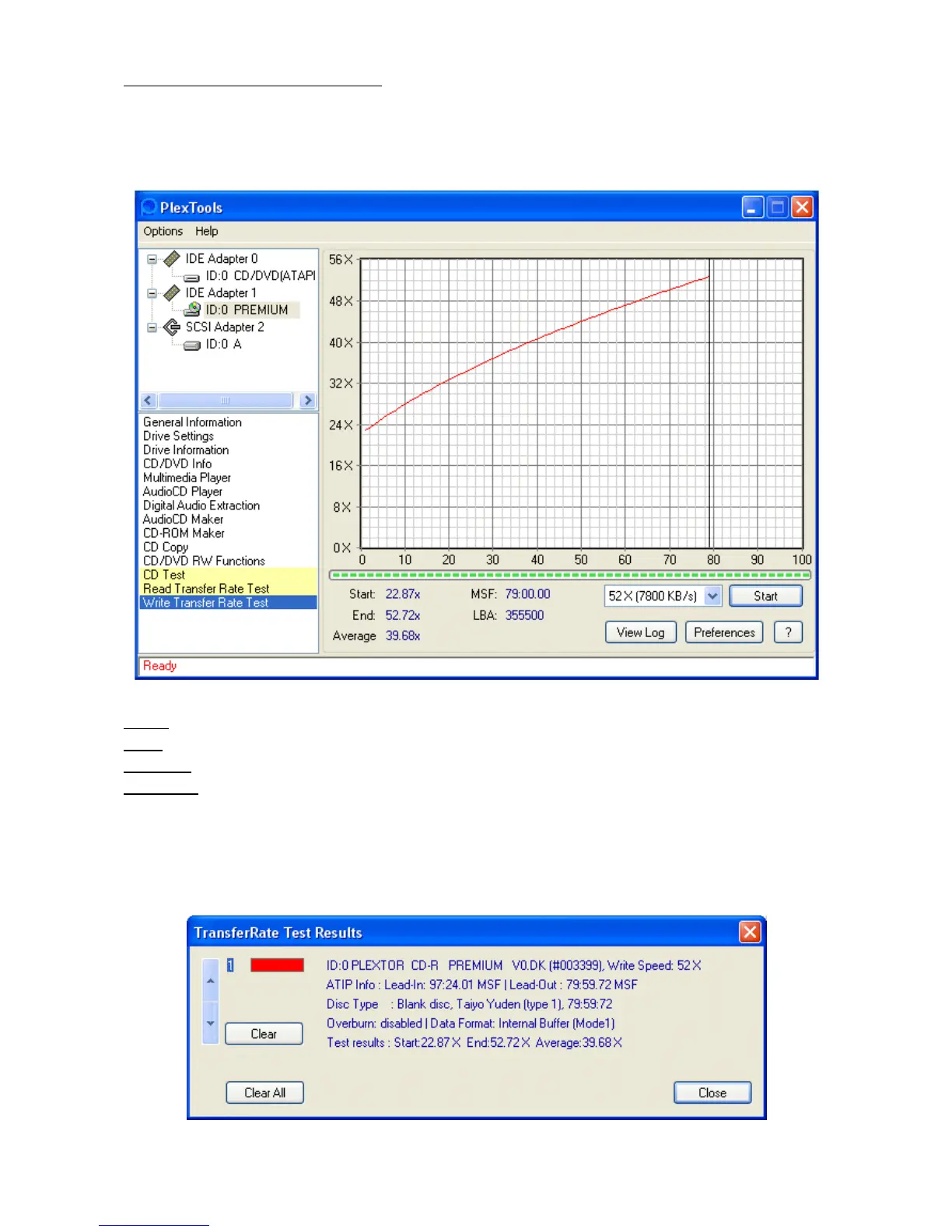This screenshot has height=1232, width=952.
Task: Click the MSF value 79:00.00
Action: point(527,594)
